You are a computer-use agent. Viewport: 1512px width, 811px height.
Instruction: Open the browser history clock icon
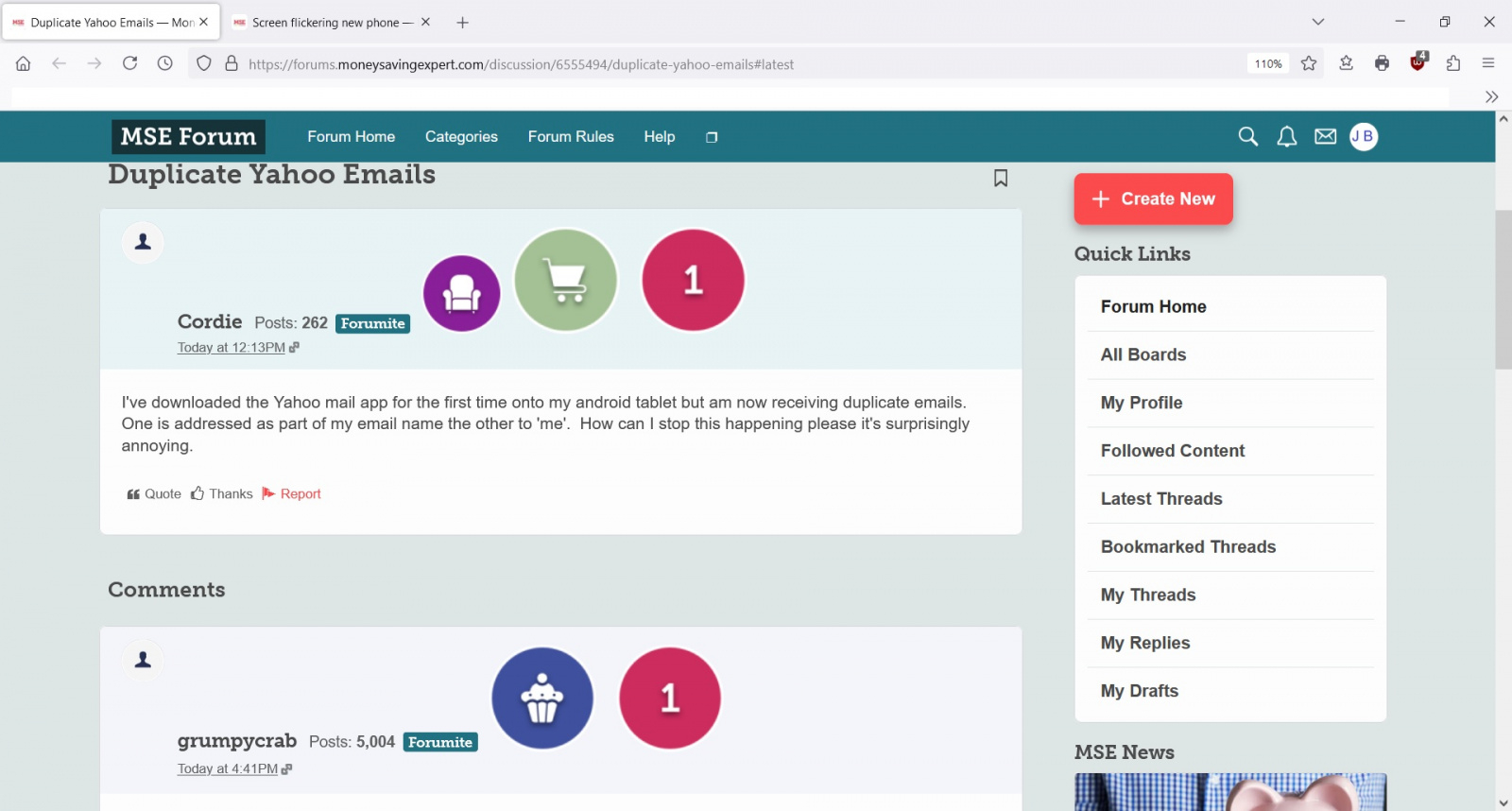pos(165,63)
